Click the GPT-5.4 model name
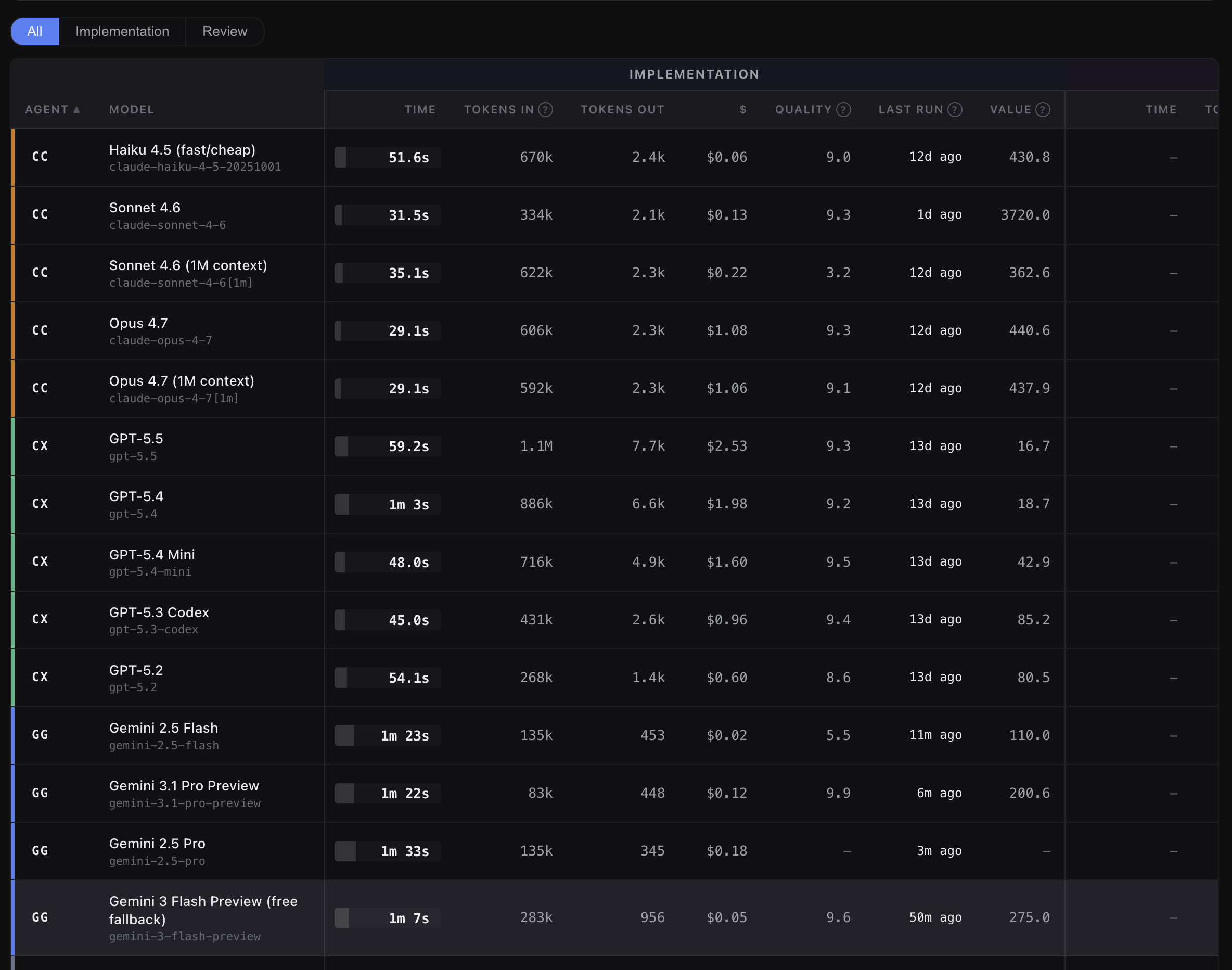The height and width of the screenshot is (970, 1232). pos(136,496)
